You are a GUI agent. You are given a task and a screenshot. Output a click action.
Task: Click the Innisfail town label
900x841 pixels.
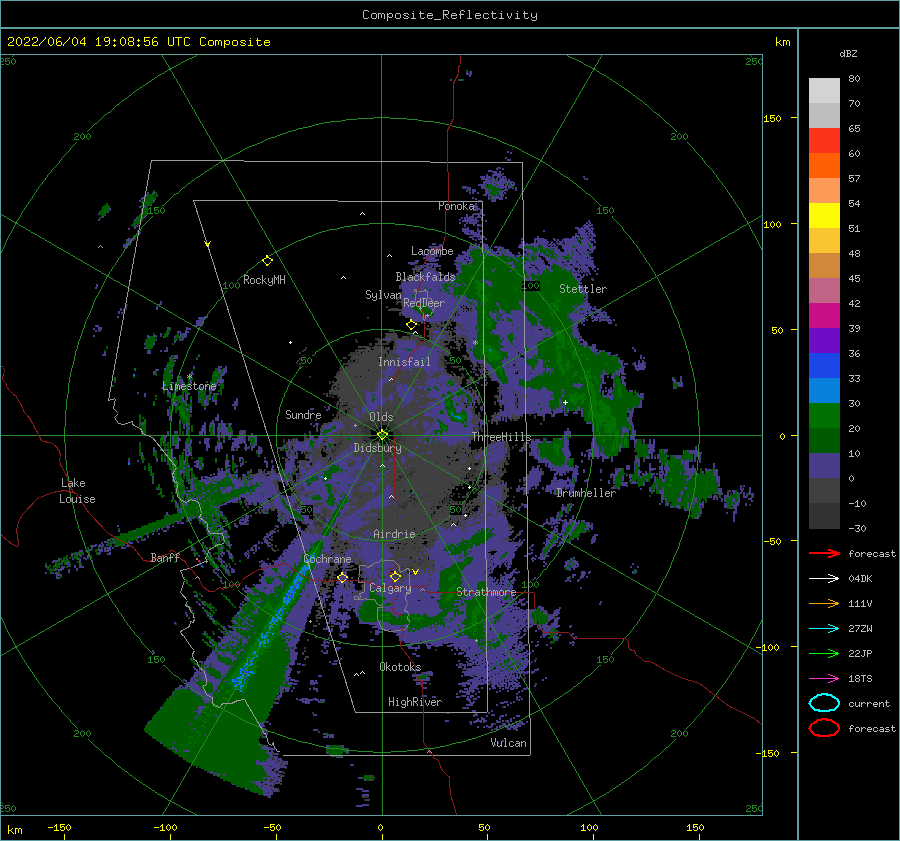404,362
